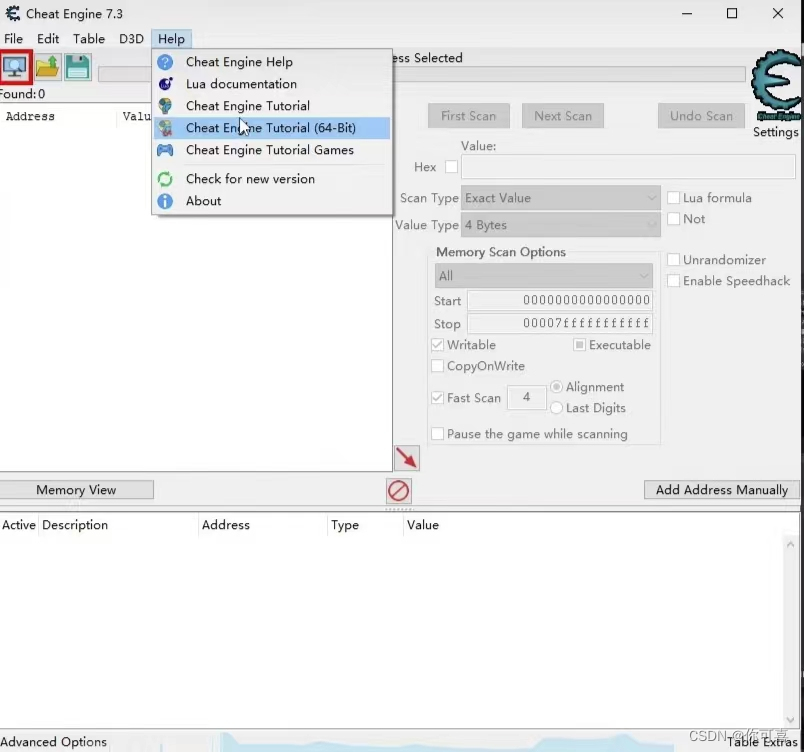
Task: Open the process selector computer icon
Action: [15, 67]
